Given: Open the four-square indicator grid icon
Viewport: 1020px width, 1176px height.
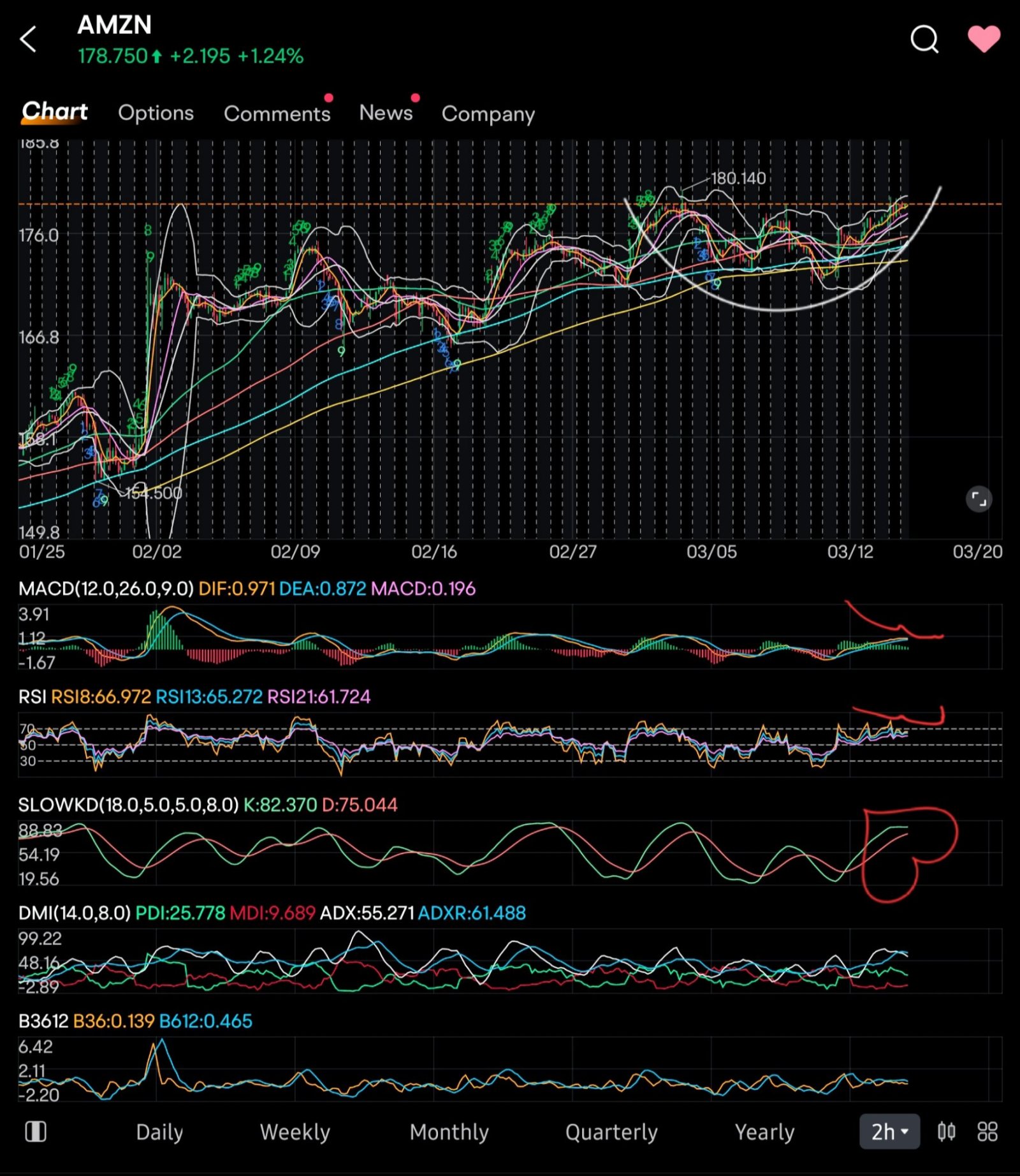Looking at the screenshot, I should (x=987, y=1132).
